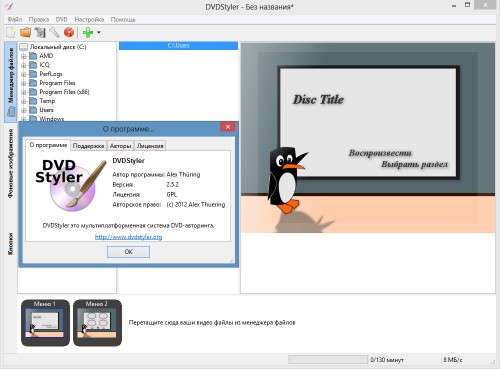Open project options via the wrench icon
Screen dimensions: 500x369
click(54, 32)
